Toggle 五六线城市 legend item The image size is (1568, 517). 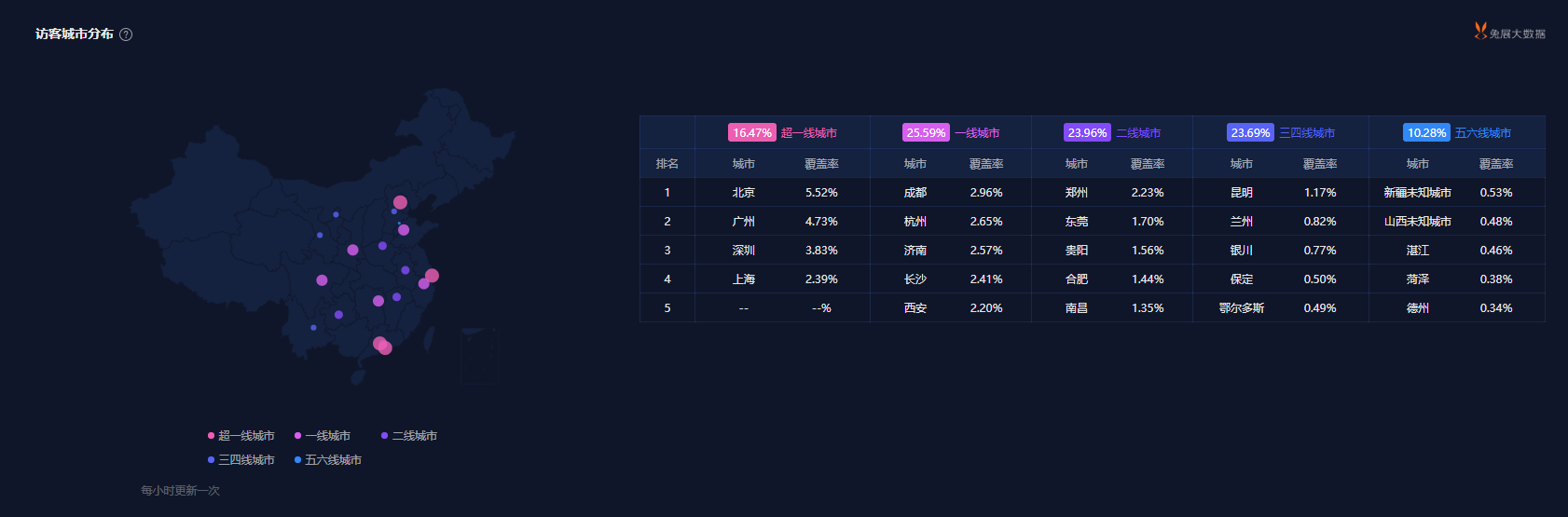tap(327, 460)
